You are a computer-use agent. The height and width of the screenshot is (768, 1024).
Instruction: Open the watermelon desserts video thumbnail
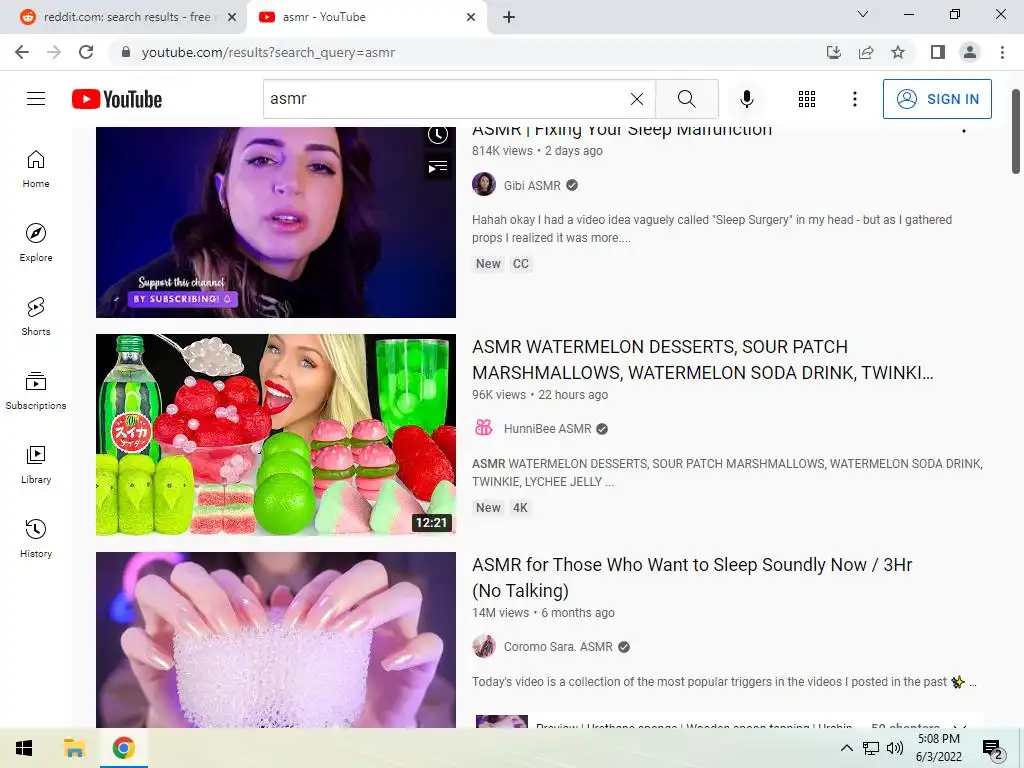click(276, 434)
